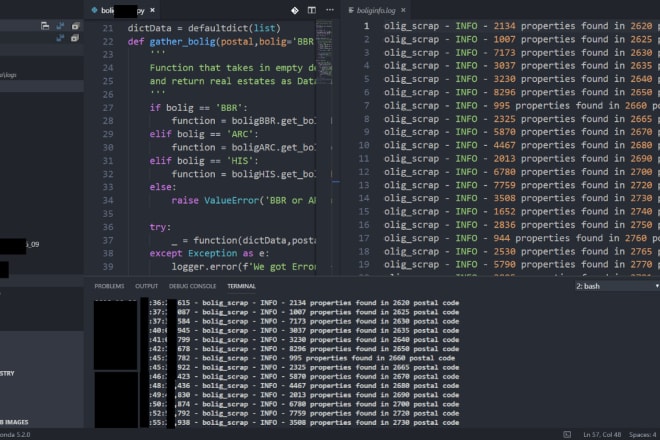Click terminal line with 6780 properties in 2700
Screen dimensions: 660x440
[x=304, y=404]
